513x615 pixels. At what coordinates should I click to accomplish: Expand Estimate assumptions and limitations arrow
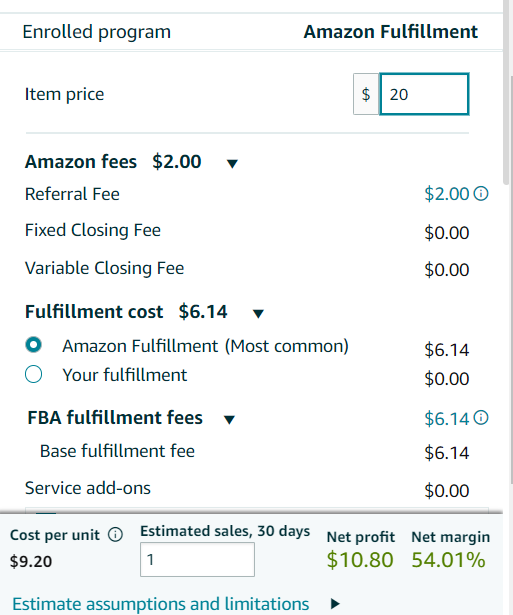[x=335, y=604]
